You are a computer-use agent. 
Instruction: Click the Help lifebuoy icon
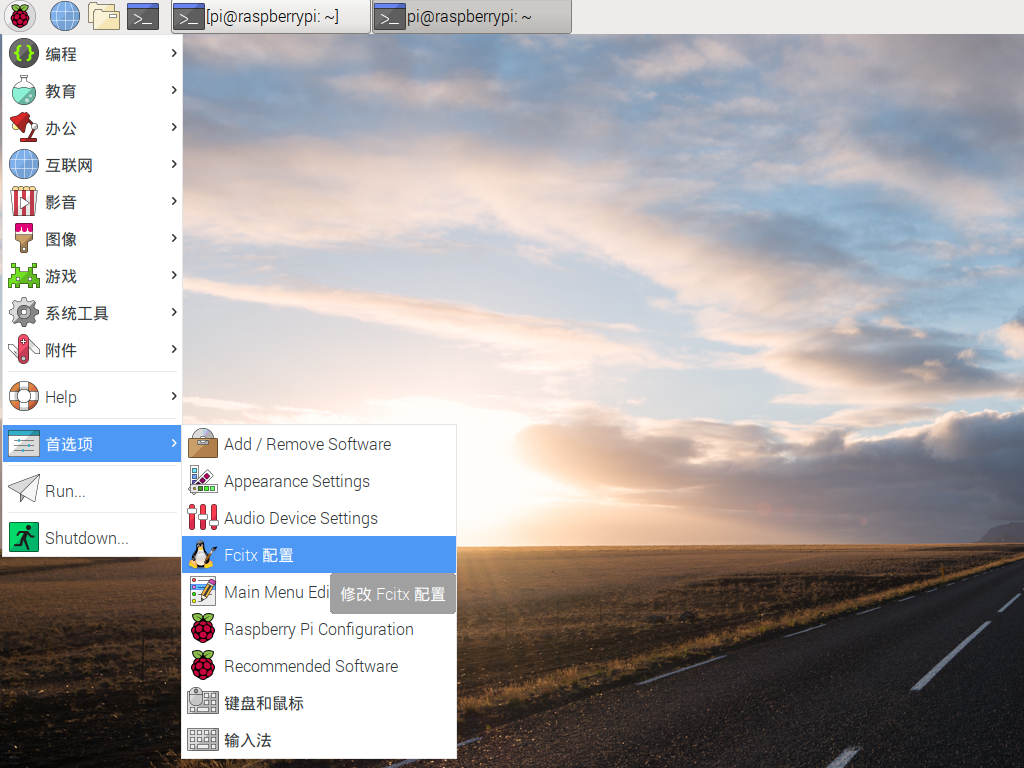(24, 396)
